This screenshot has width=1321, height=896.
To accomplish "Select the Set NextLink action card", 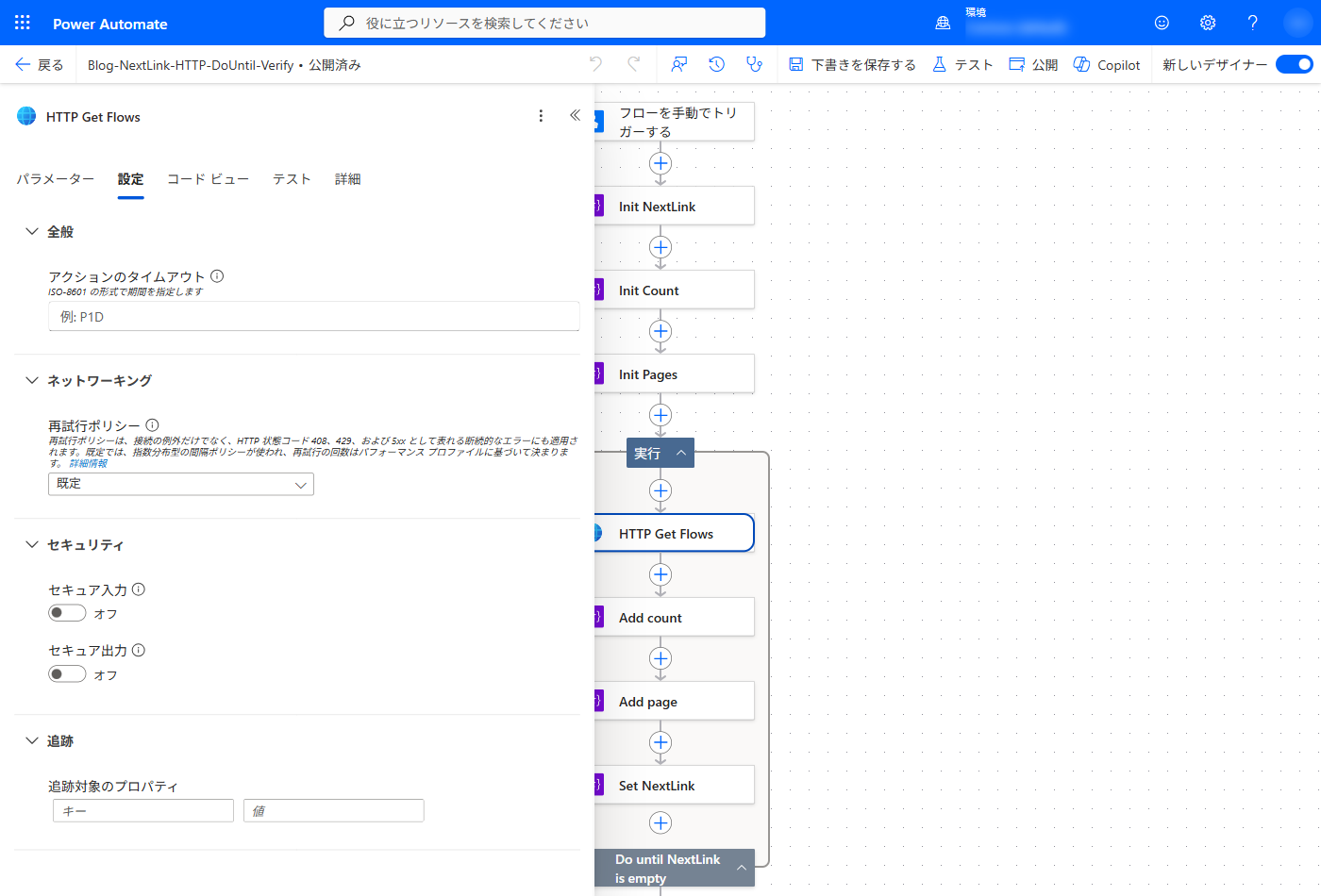I will (675, 785).
